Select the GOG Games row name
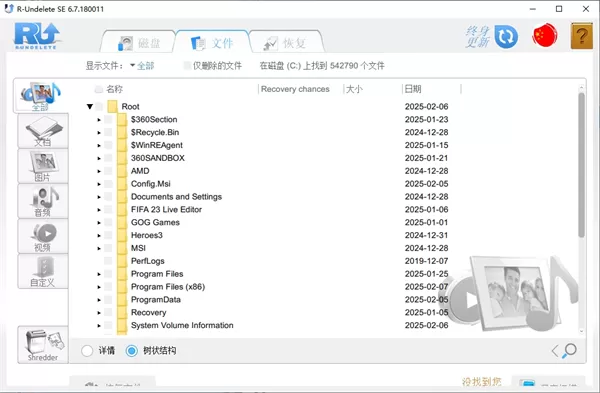The width and height of the screenshot is (600, 393). coord(155,222)
